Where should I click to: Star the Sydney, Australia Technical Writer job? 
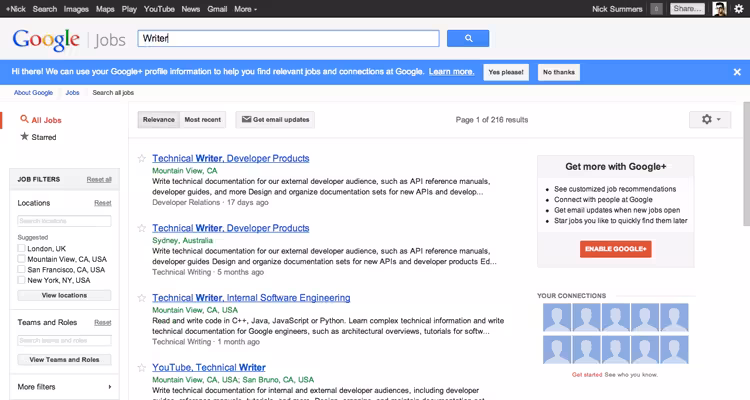point(142,228)
